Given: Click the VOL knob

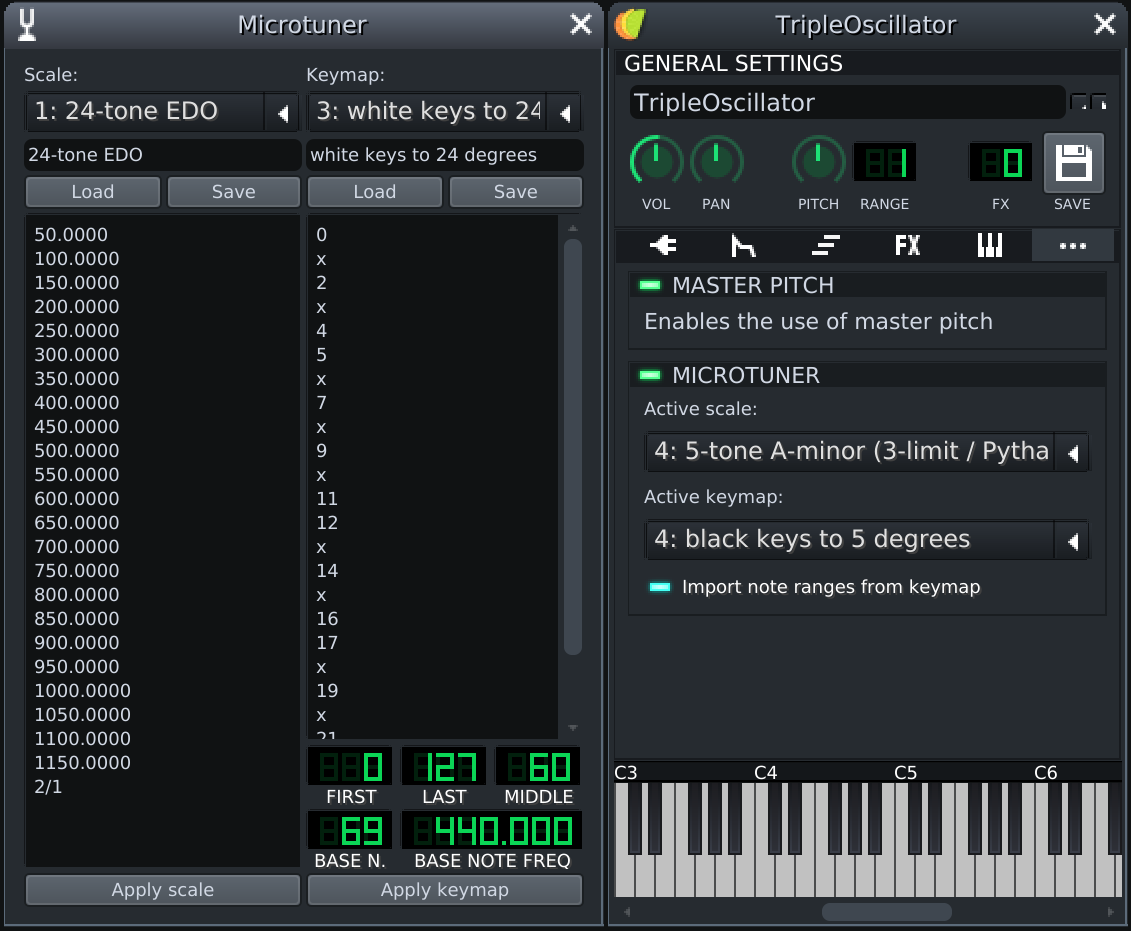Looking at the screenshot, I should 656,161.
